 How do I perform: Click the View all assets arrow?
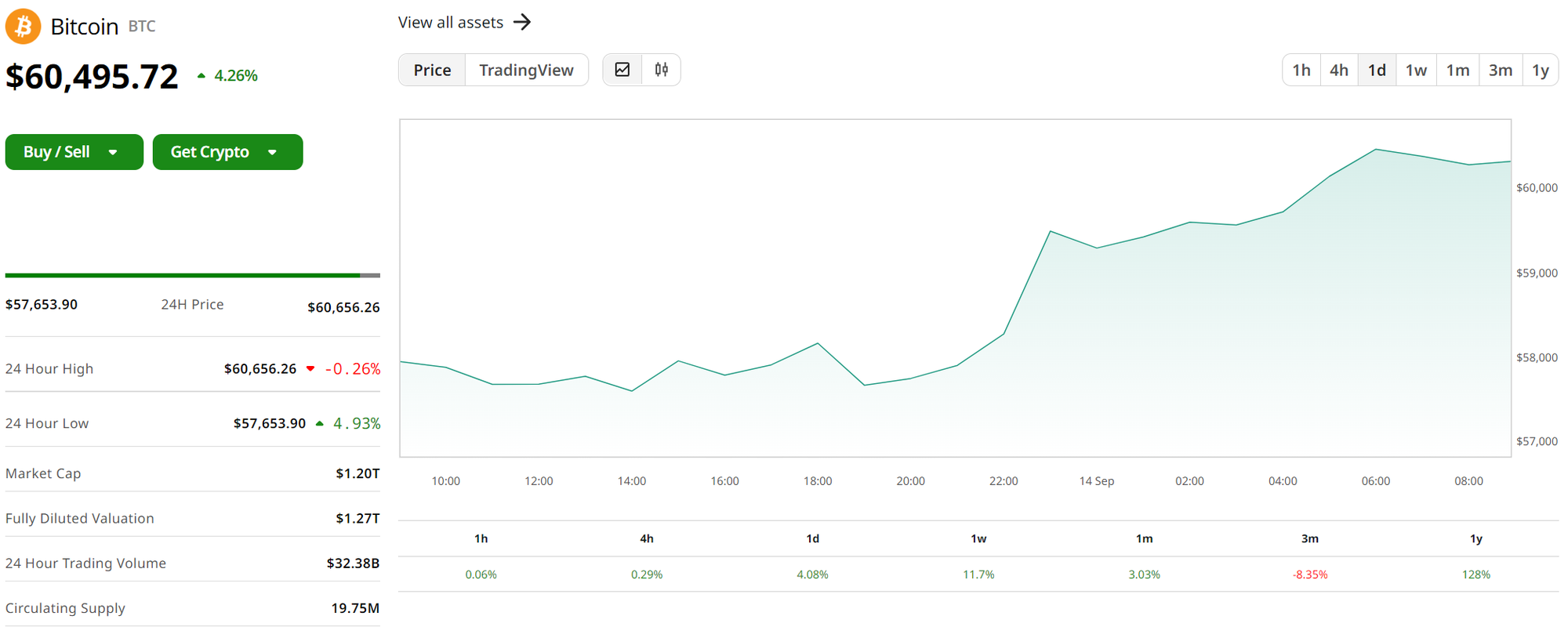[522, 22]
